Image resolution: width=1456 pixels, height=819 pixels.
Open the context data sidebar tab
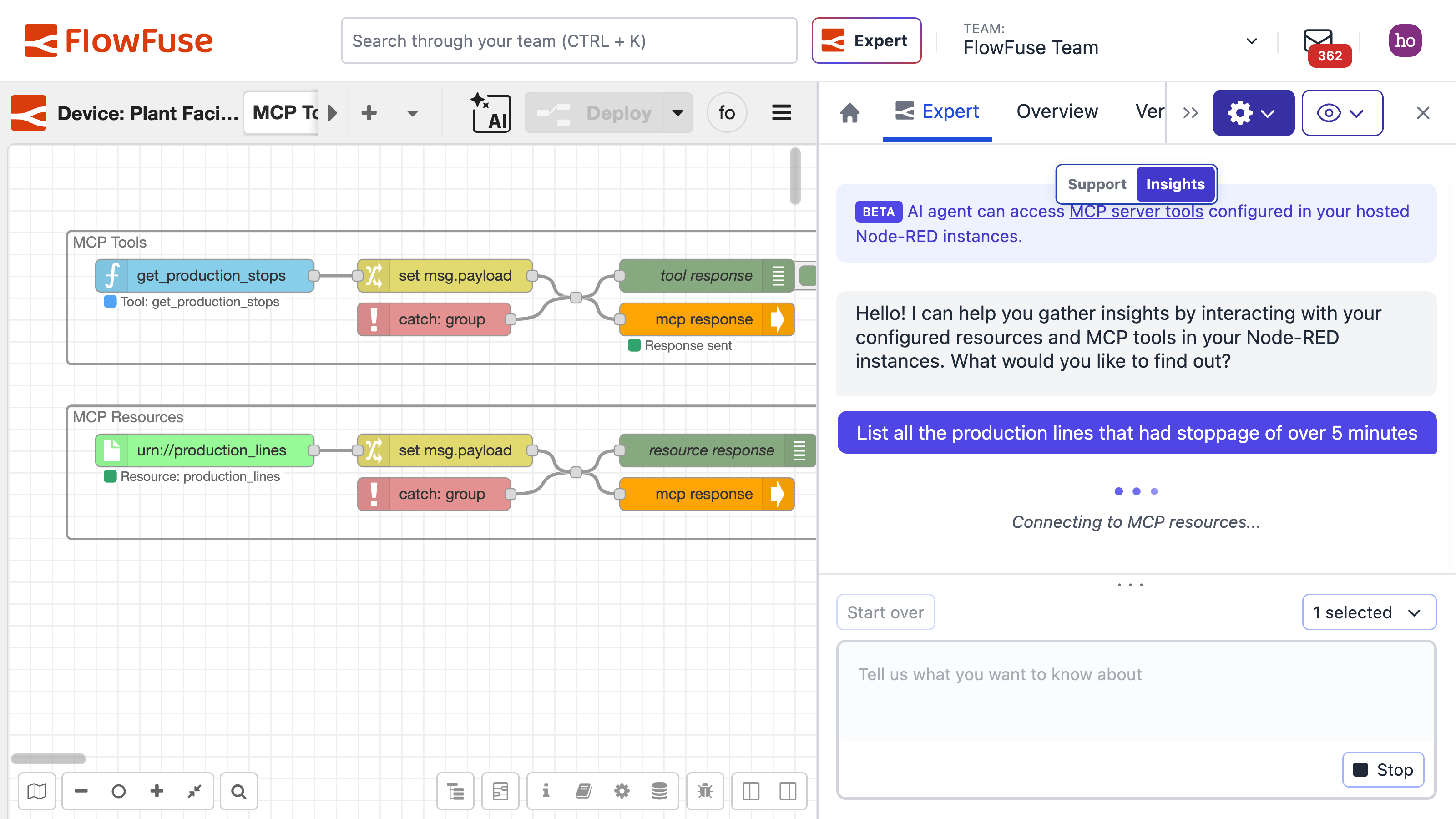click(x=659, y=791)
